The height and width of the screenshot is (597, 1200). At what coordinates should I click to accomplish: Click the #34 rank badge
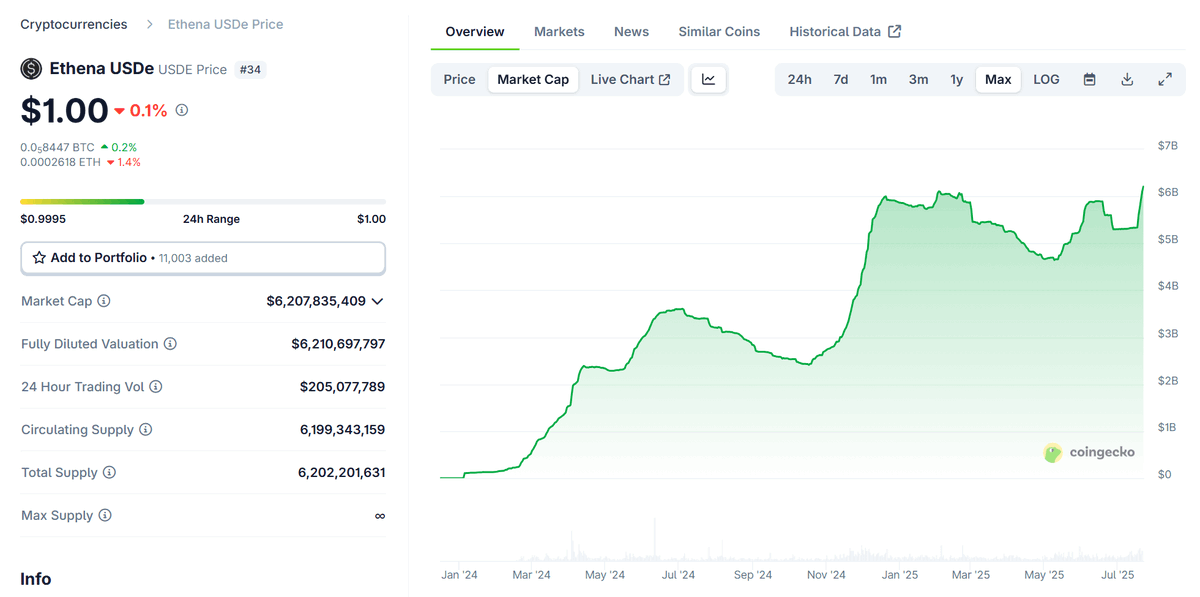click(250, 69)
